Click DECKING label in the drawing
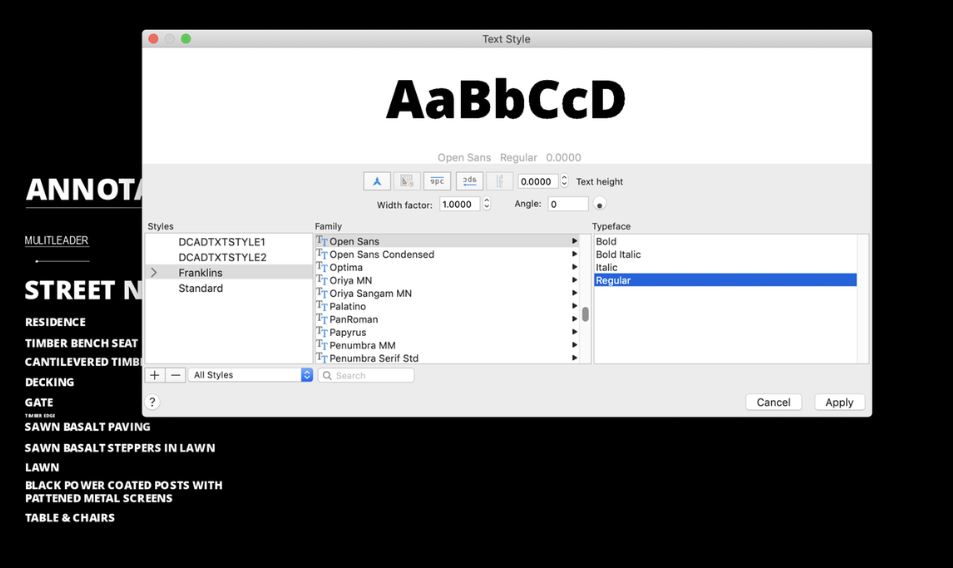 pyautogui.click(x=49, y=382)
